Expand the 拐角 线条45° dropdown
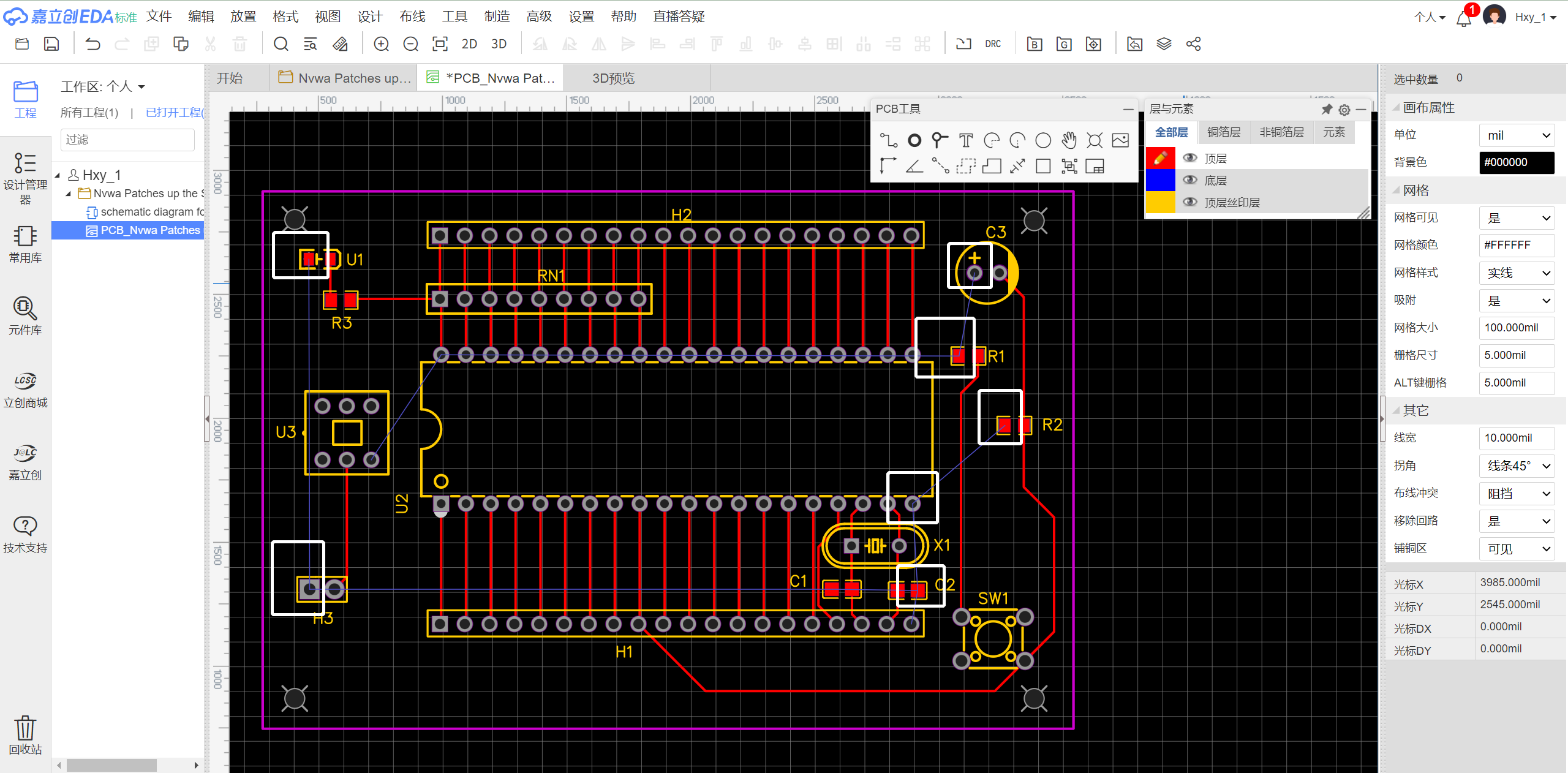1568x773 pixels. tap(1517, 466)
